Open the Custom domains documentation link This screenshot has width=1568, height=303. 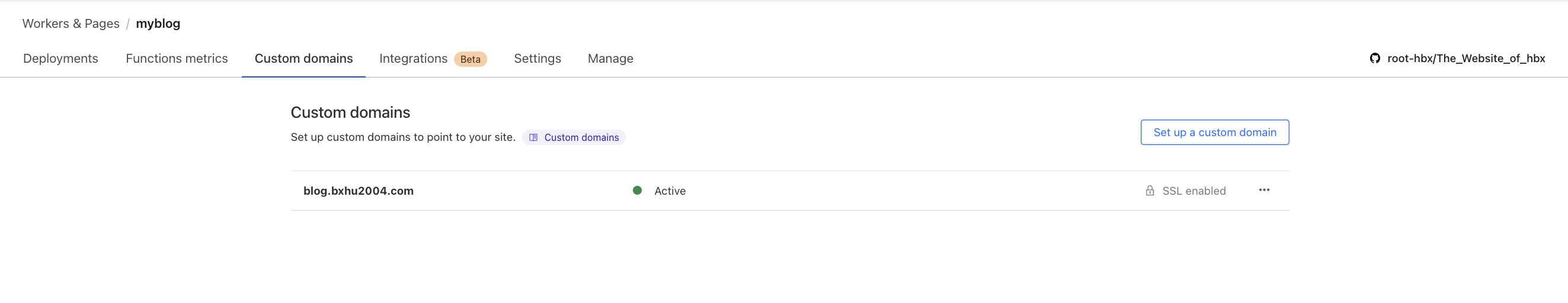point(581,137)
